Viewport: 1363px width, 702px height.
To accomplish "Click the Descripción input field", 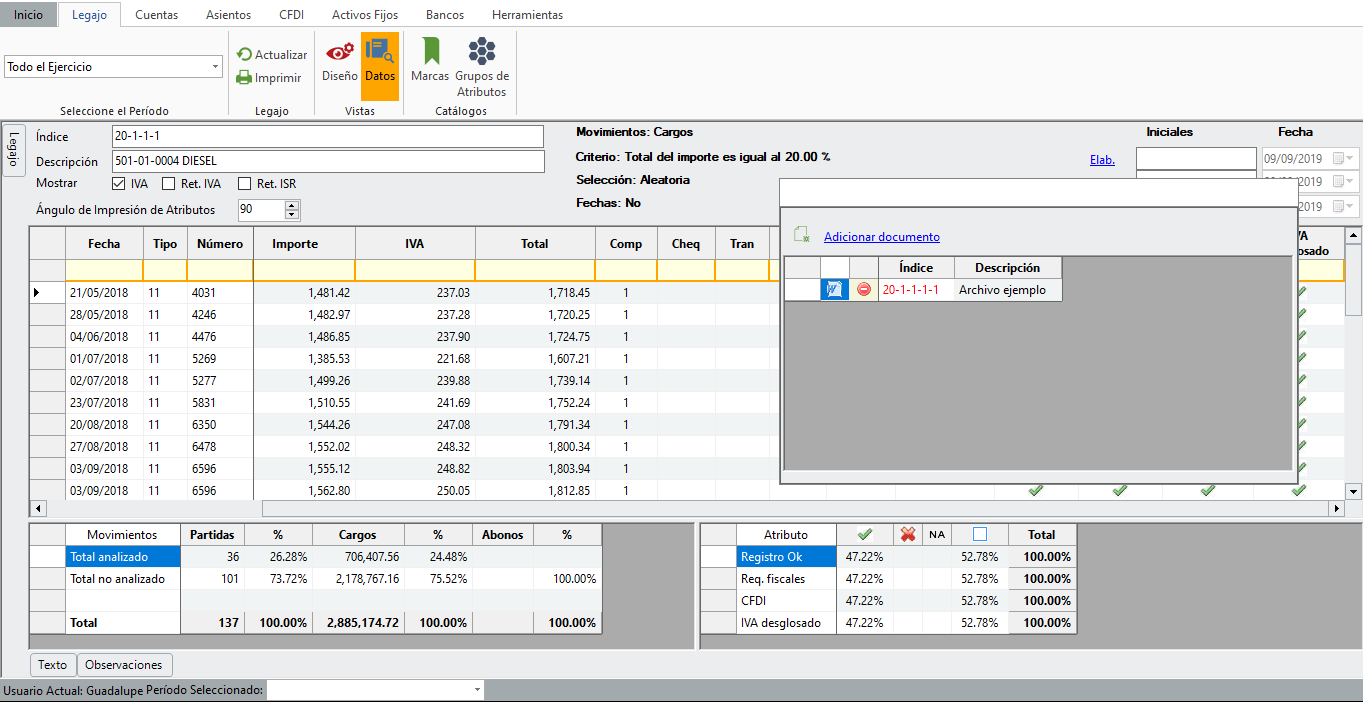I will (328, 161).
